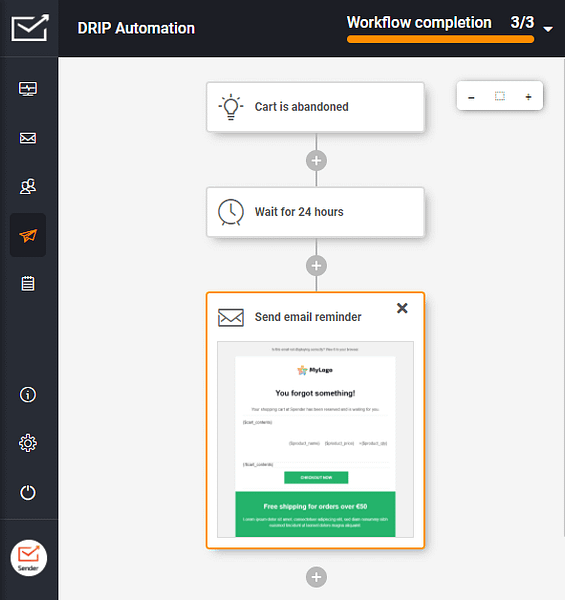The height and width of the screenshot is (600, 565).
Task: Open the email reminder template preview
Action: click(x=316, y=439)
